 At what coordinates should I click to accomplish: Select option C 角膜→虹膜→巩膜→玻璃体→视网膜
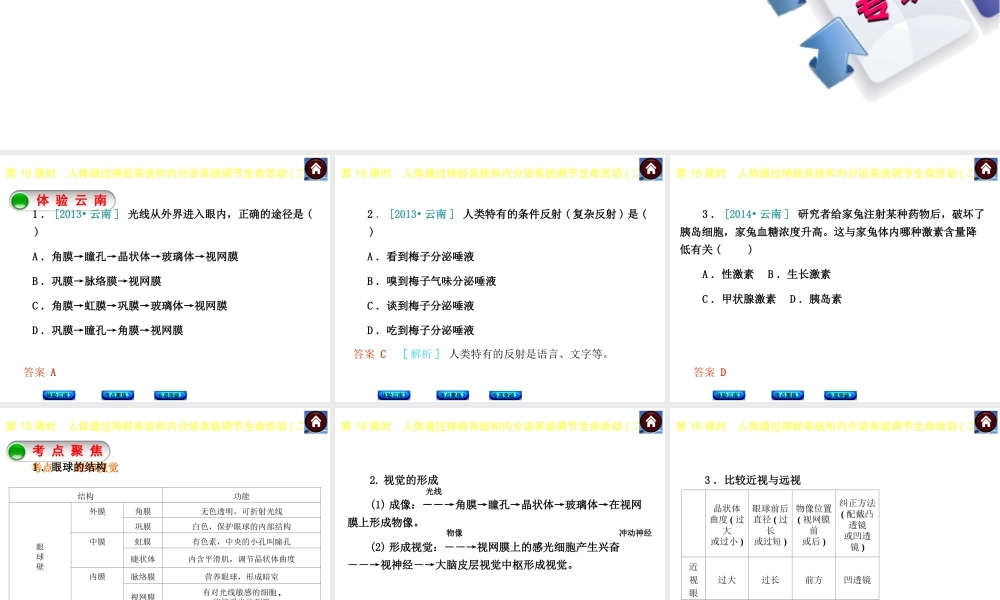pos(129,305)
